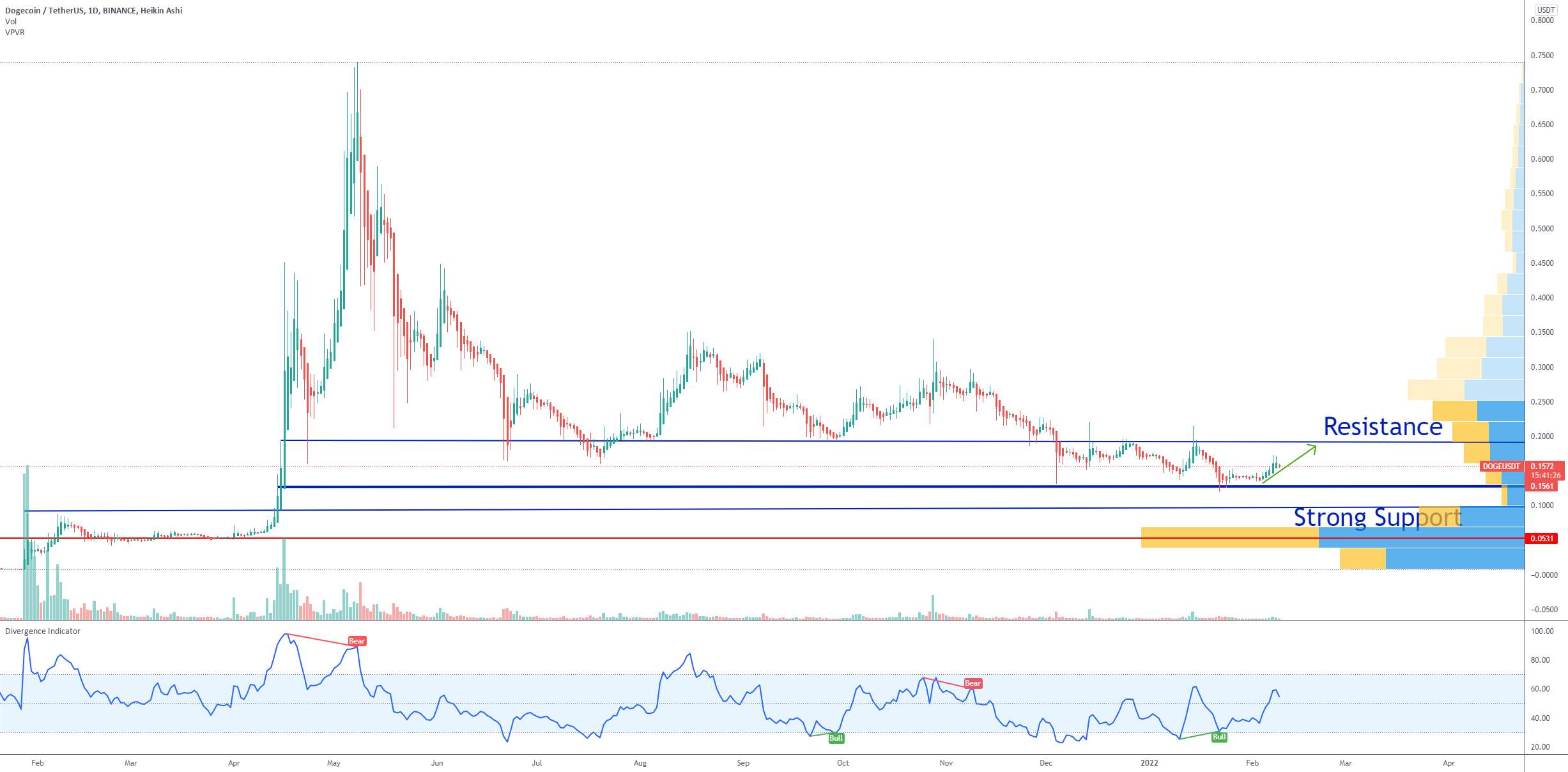Viewport: 1568px width, 772px height.
Task: Click the blue 0.1561 price line label
Action: point(1542,486)
